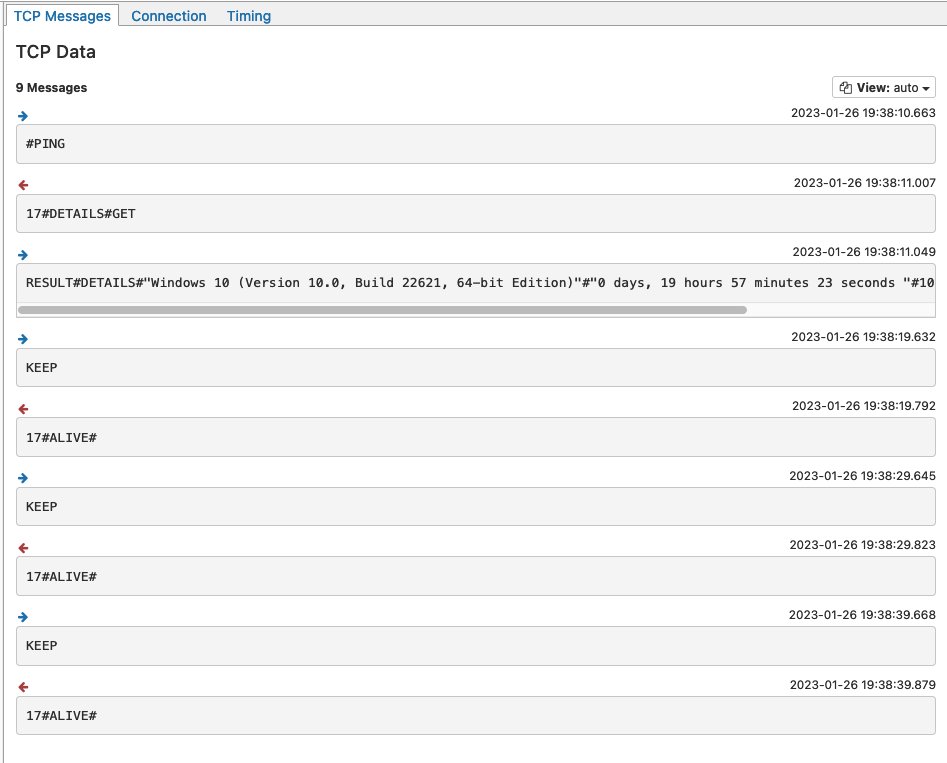Click the KEEP message sent at 19:38:39.668
The height and width of the screenshot is (763, 947).
coord(475,646)
